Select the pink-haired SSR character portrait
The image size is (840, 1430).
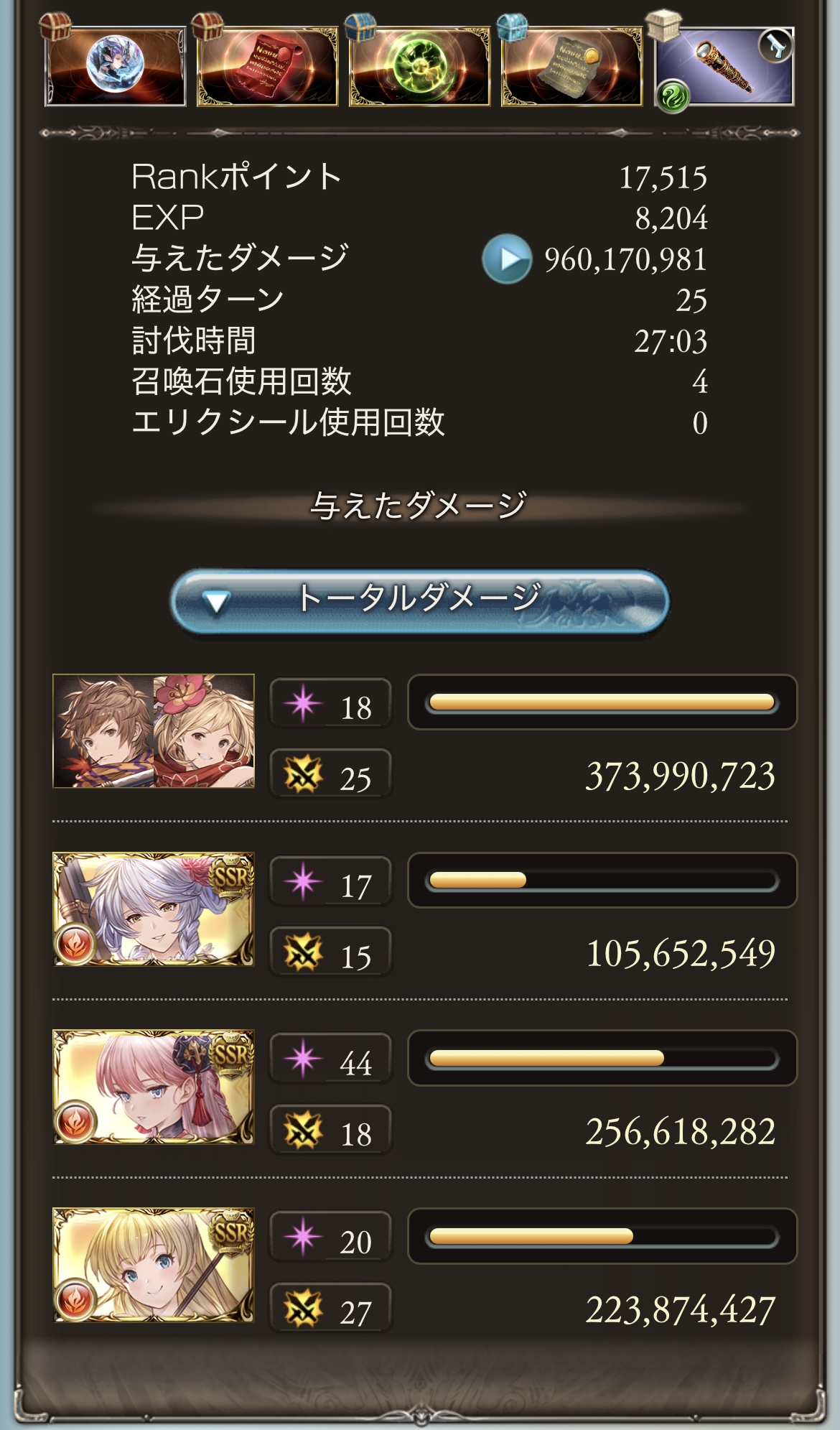coord(154,1087)
